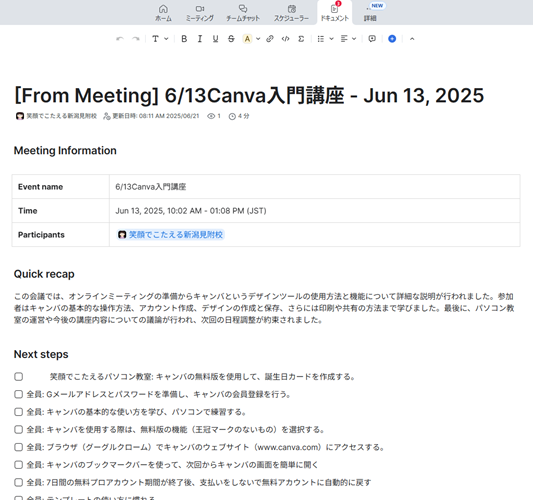Toggle Italic formatting

pyautogui.click(x=200, y=39)
